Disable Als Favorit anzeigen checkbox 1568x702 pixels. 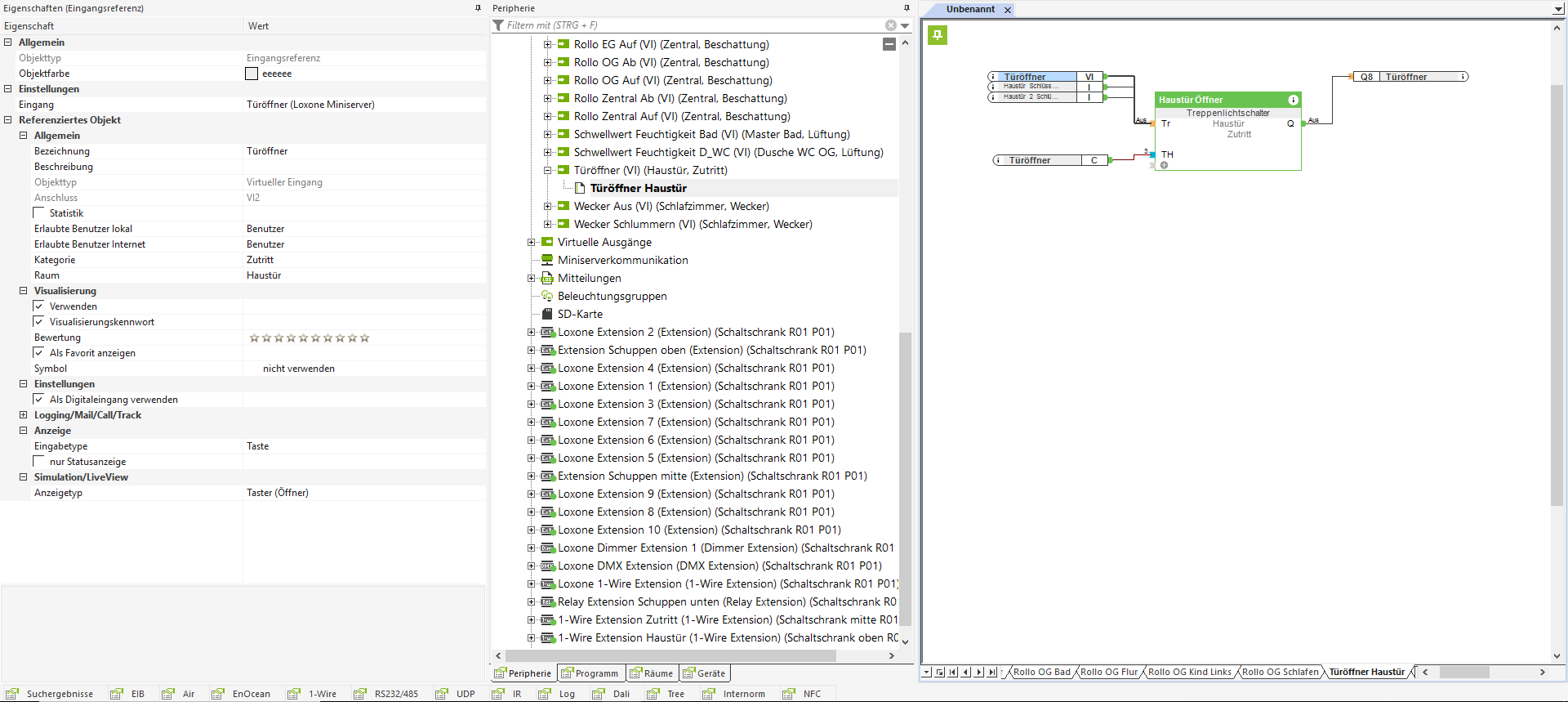point(39,353)
